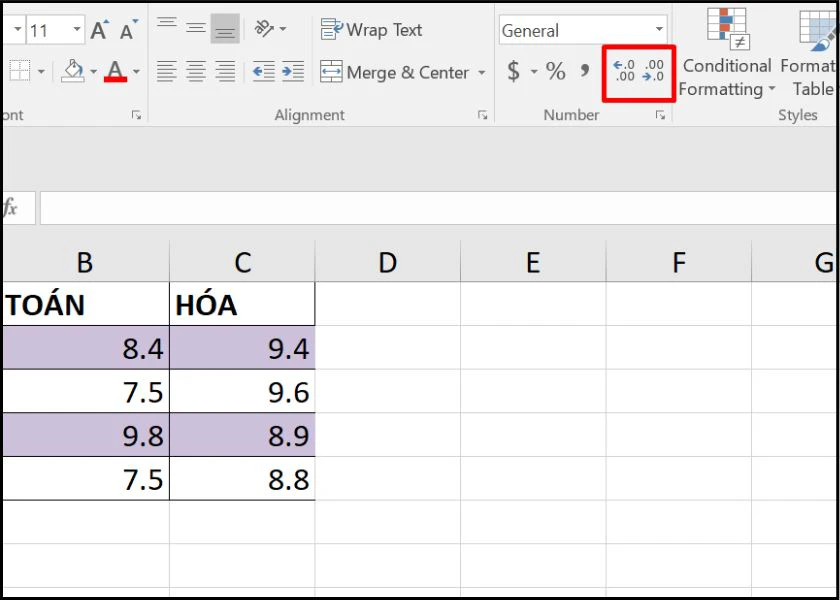Screen dimensions: 840x600
Task: Select column D header
Action: (388, 262)
